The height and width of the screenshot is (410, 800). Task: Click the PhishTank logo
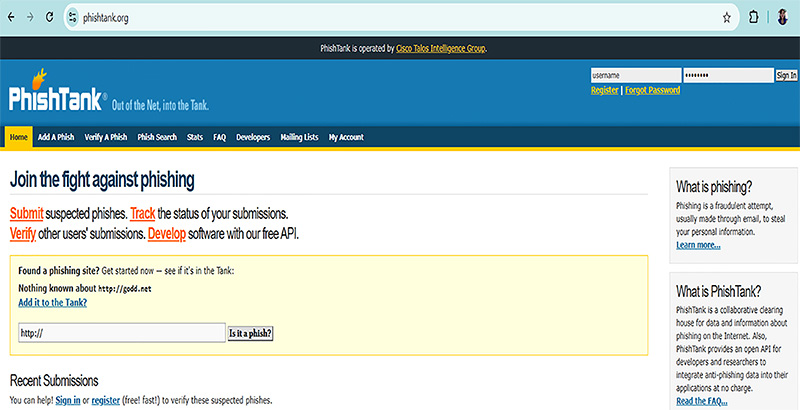coord(58,91)
